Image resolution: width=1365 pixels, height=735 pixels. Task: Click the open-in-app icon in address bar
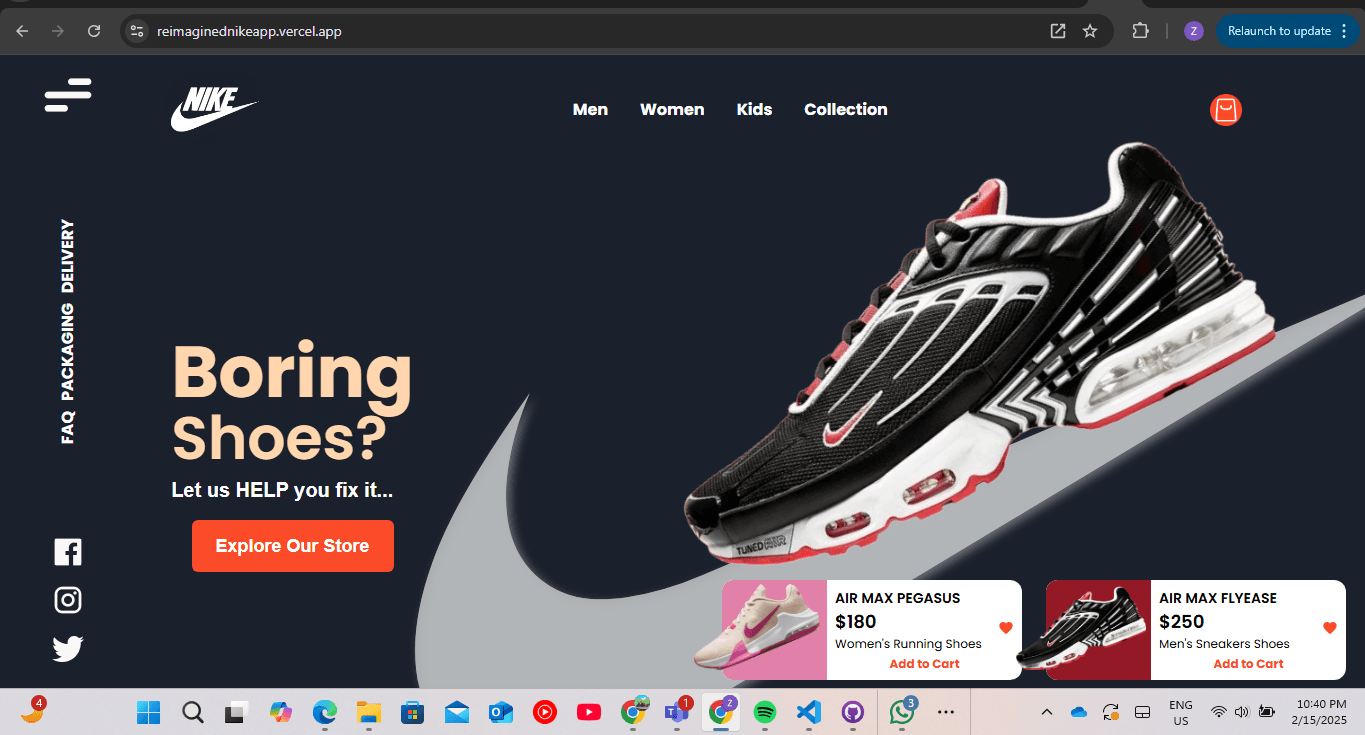coord(1058,31)
